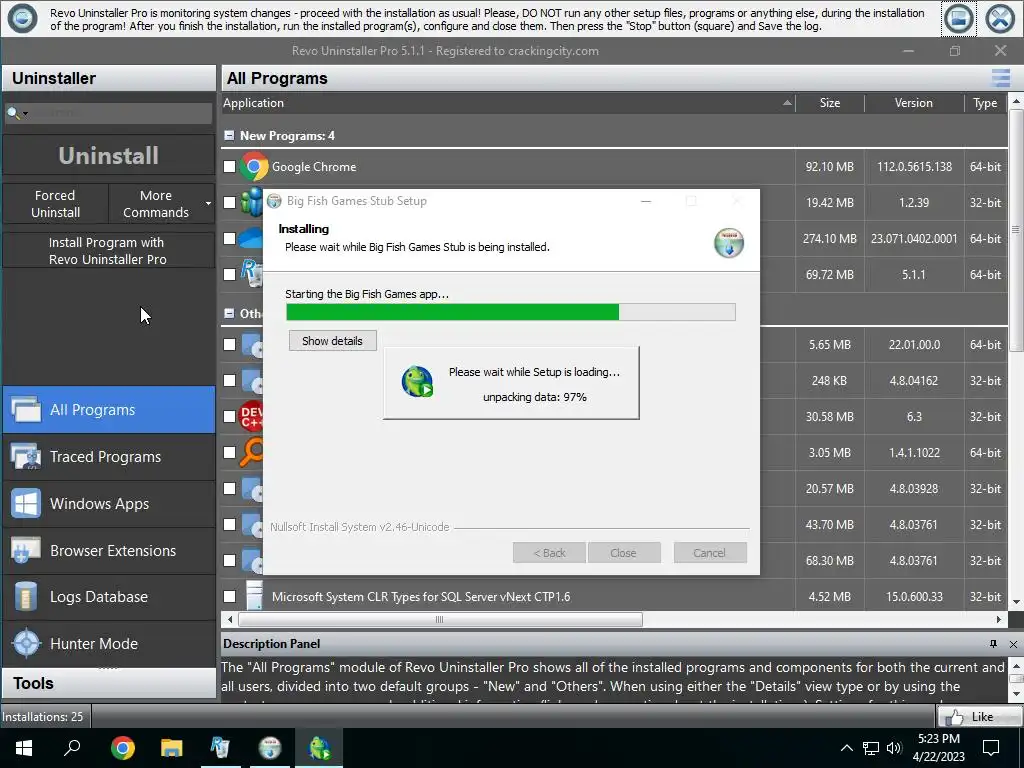Click the Hunter Mode crosshair icon
The width and height of the screenshot is (1024, 768).
click(26, 643)
